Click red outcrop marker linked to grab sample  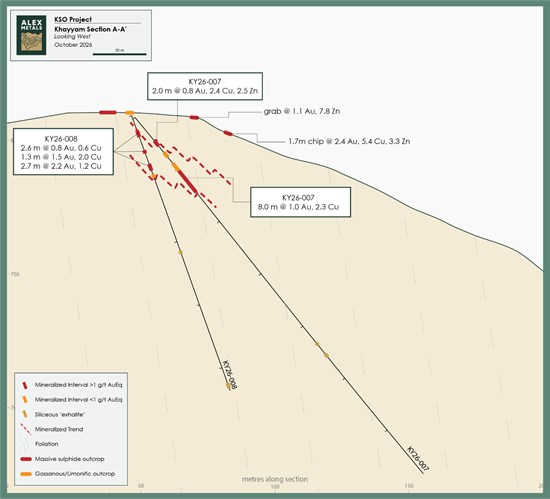(194, 117)
